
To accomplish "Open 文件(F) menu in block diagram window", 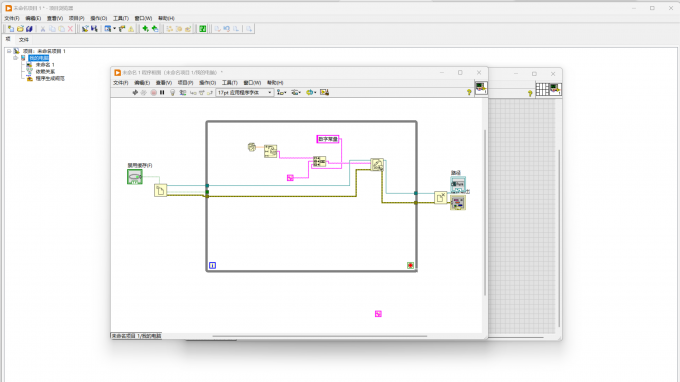I will point(121,82).
